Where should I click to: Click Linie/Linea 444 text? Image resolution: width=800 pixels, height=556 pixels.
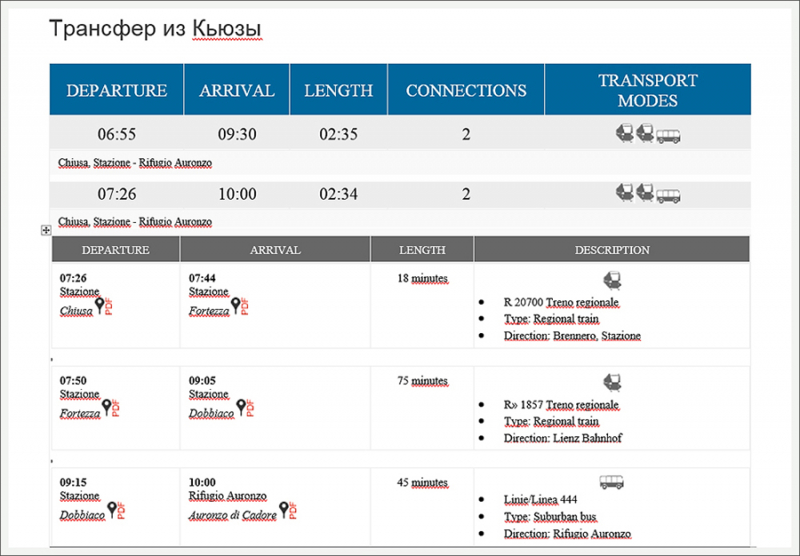click(x=540, y=500)
